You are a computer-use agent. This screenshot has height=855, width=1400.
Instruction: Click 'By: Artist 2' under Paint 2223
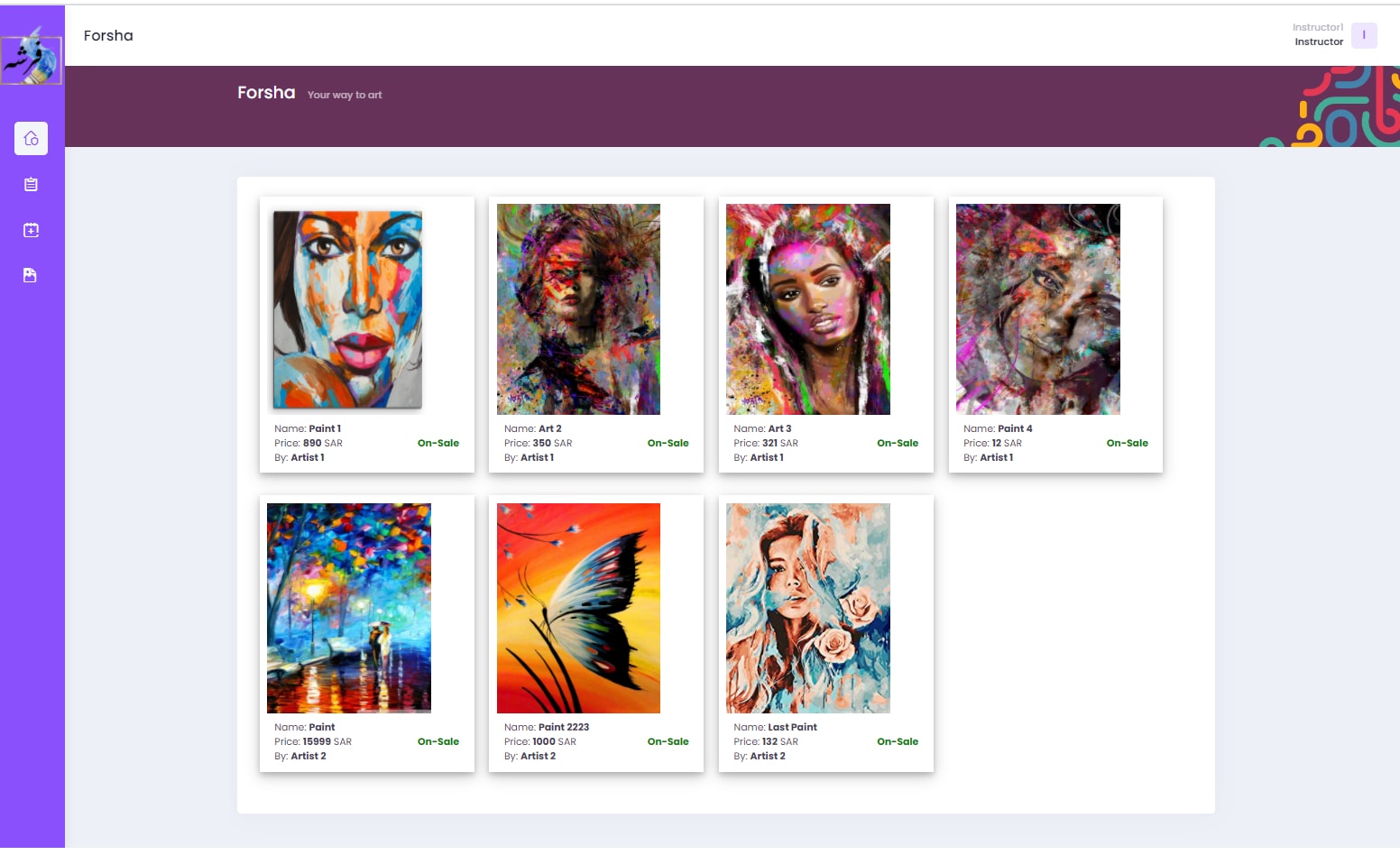coord(530,756)
